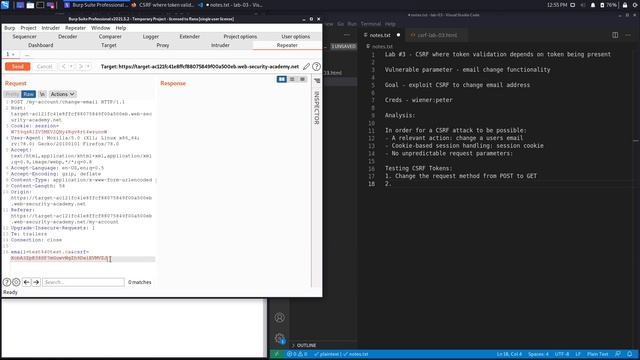The image size is (640, 360).
Task: Switch to Burp Suite Professional in taskbar
Action: click(x=97, y=5)
